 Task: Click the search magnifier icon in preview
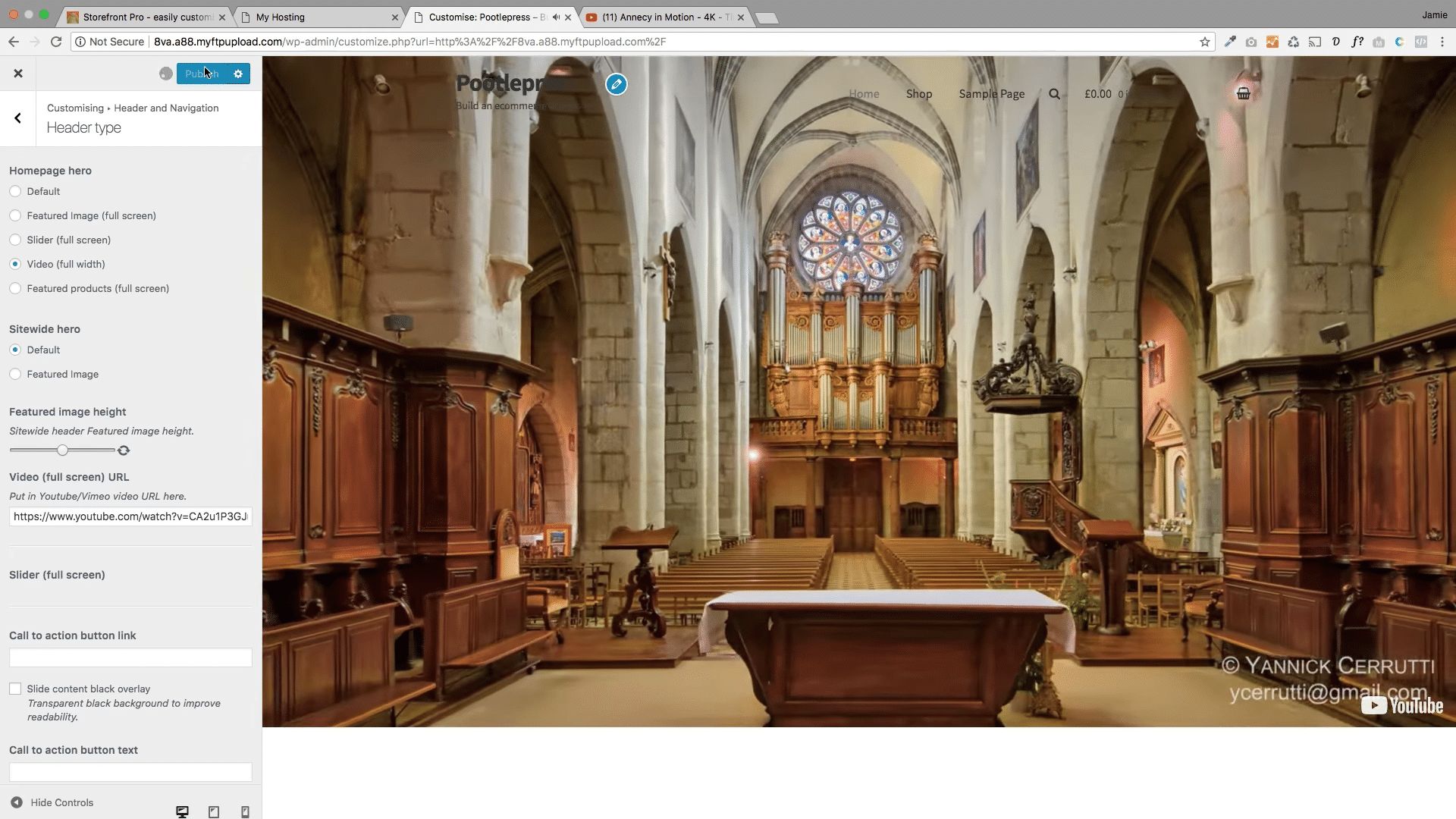coord(1054,94)
